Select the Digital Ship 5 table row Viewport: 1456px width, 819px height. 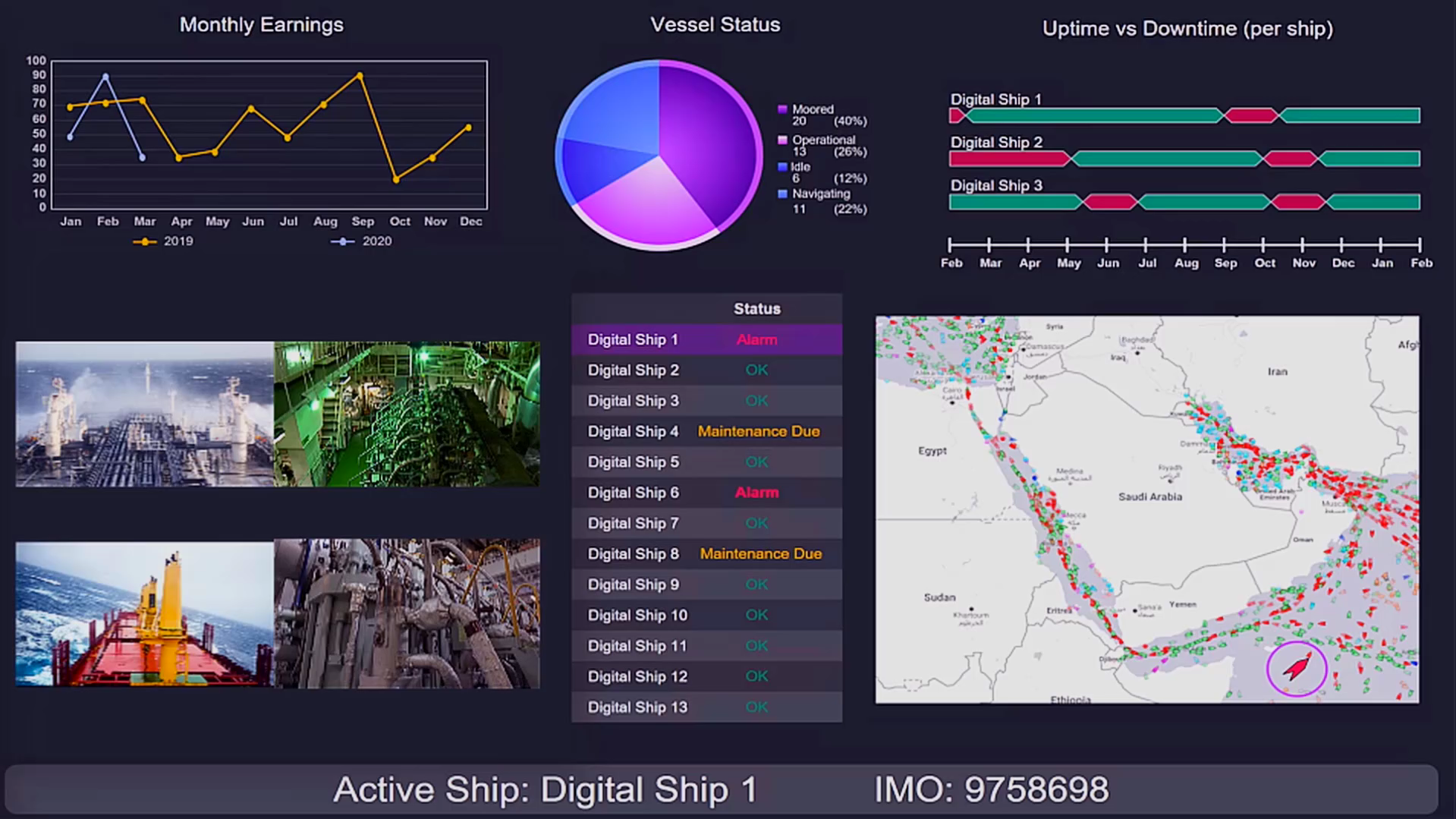pyautogui.click(x=706, y=462)
